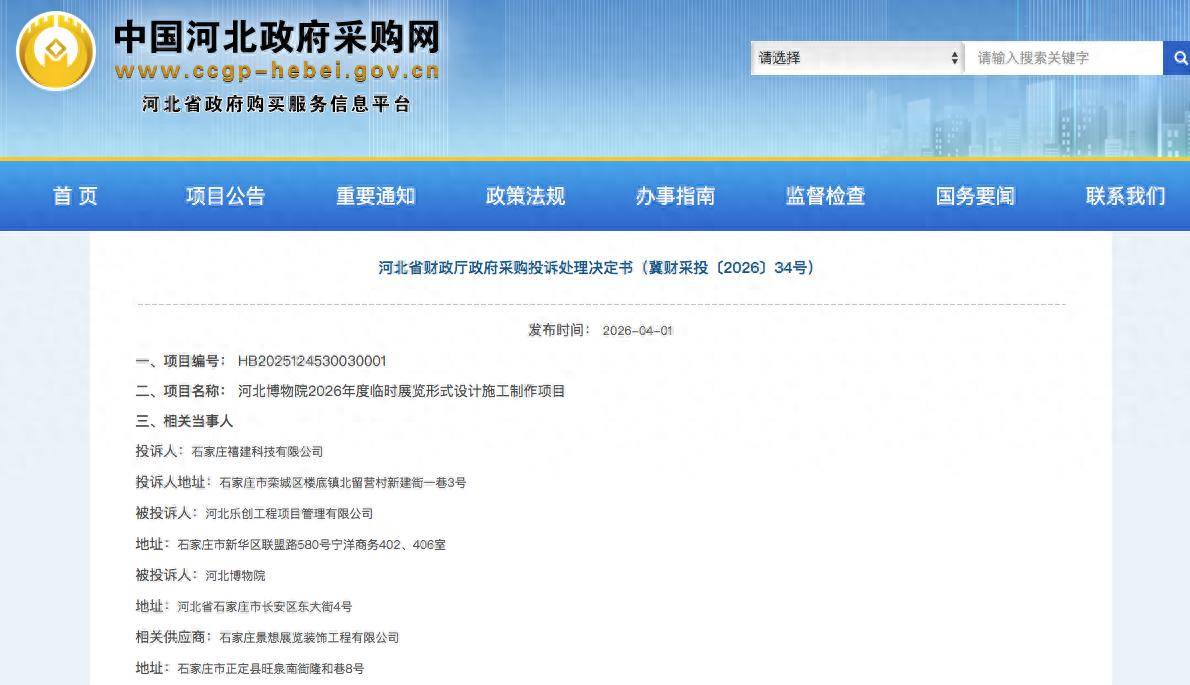Open the 联系我们 contact page
The image size is (1190, 685).
coord(1125,196)
